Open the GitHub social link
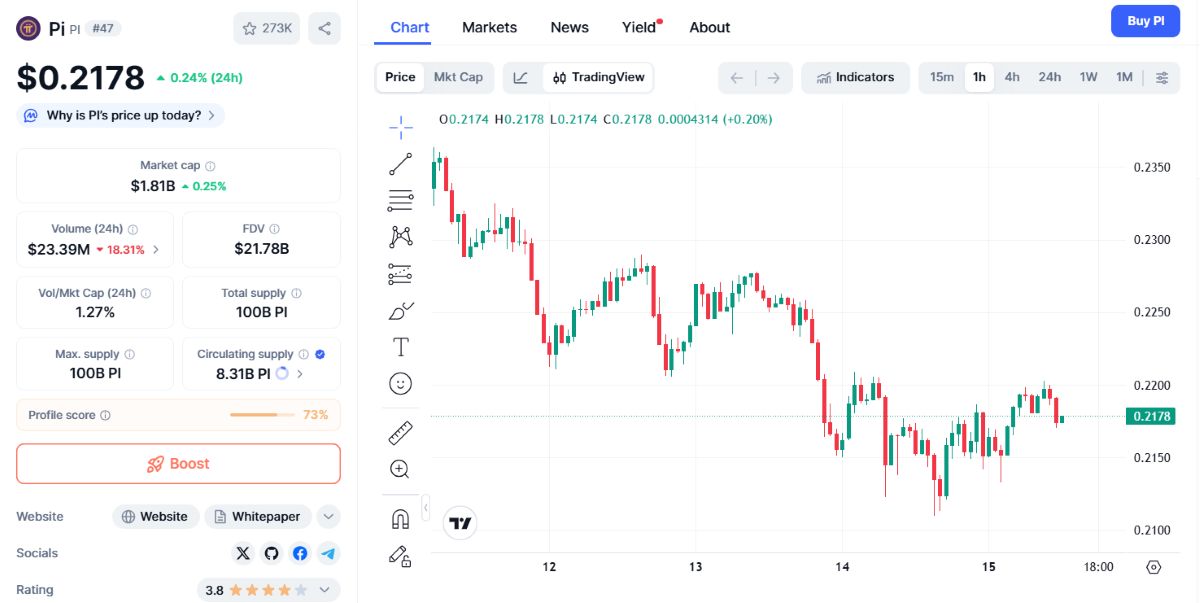1200x603 pixels. 272,553
